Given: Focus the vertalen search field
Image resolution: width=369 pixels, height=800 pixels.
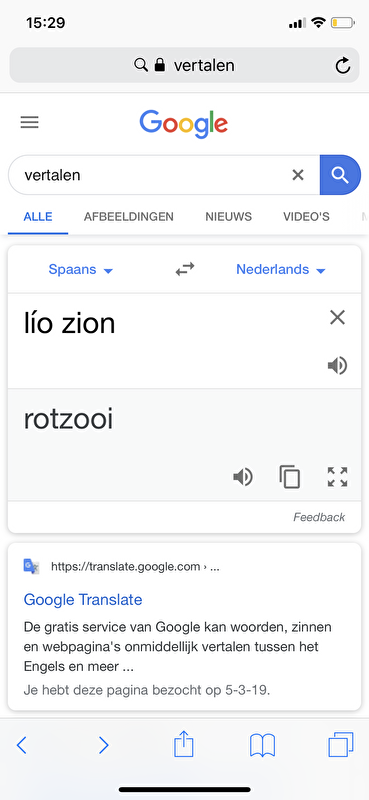Looking at the screenshot, I should [x=149, y=175].
